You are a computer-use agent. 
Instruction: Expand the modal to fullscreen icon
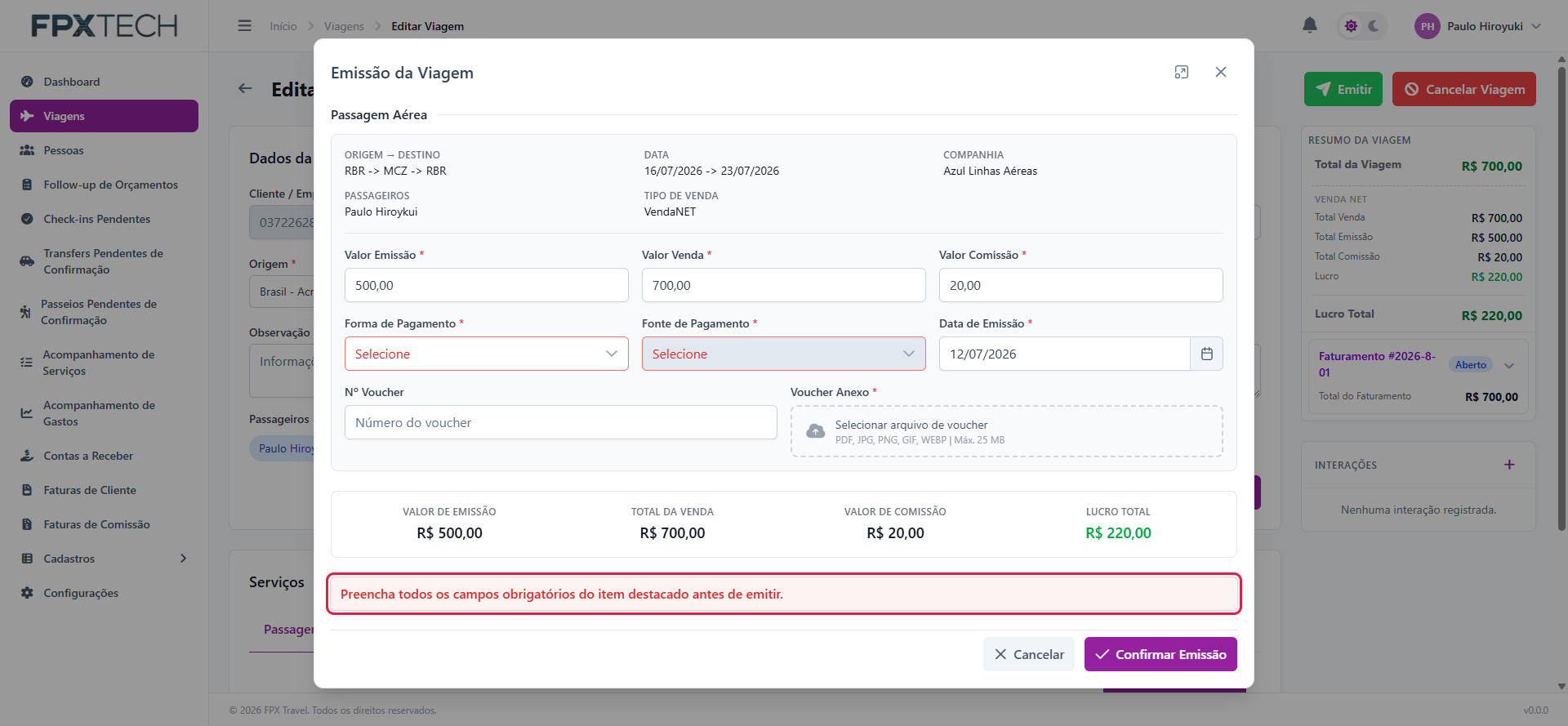(1182, 72)
